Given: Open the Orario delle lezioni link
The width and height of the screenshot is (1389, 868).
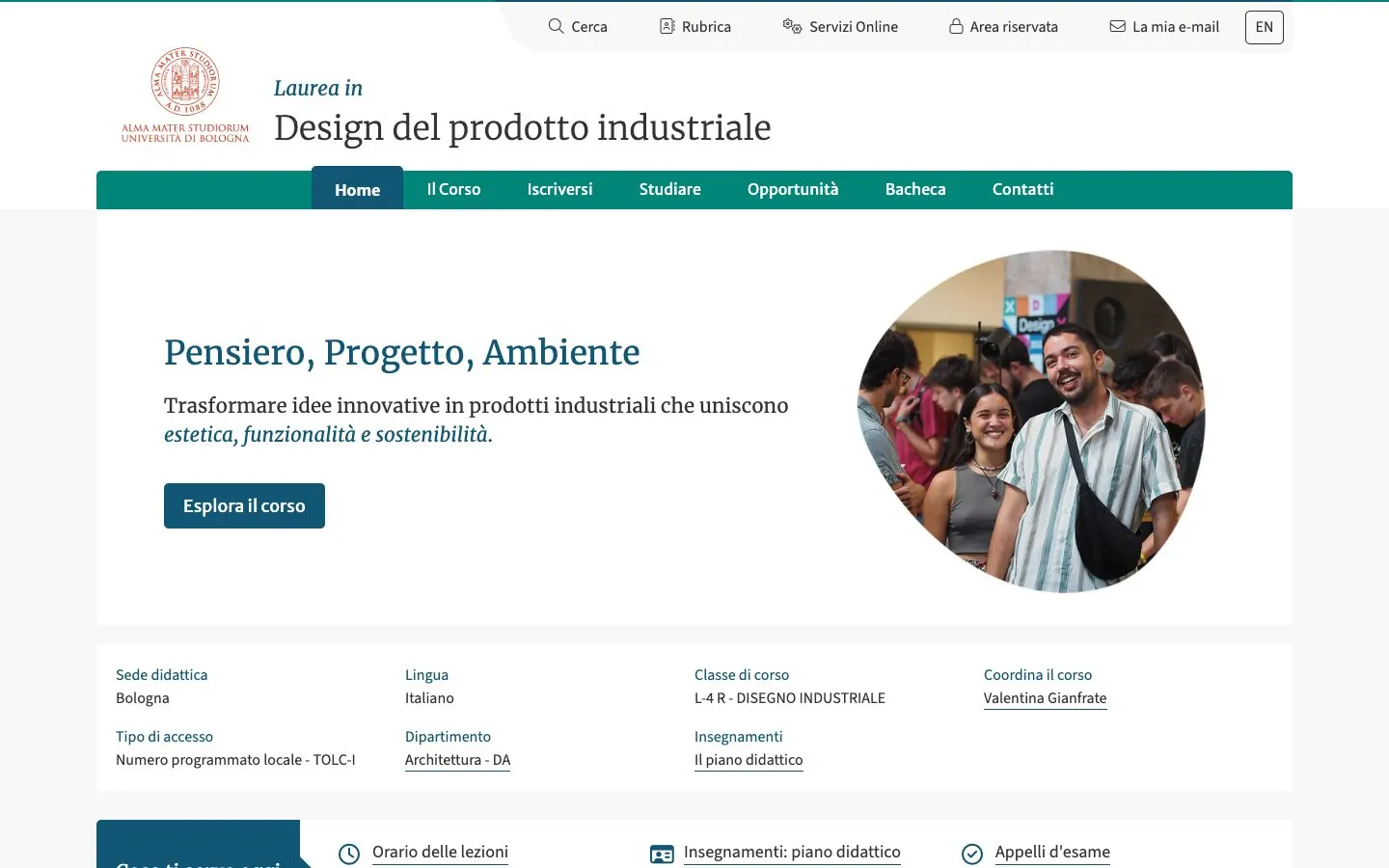Looking at the screenshot, I should pos(440,852).
